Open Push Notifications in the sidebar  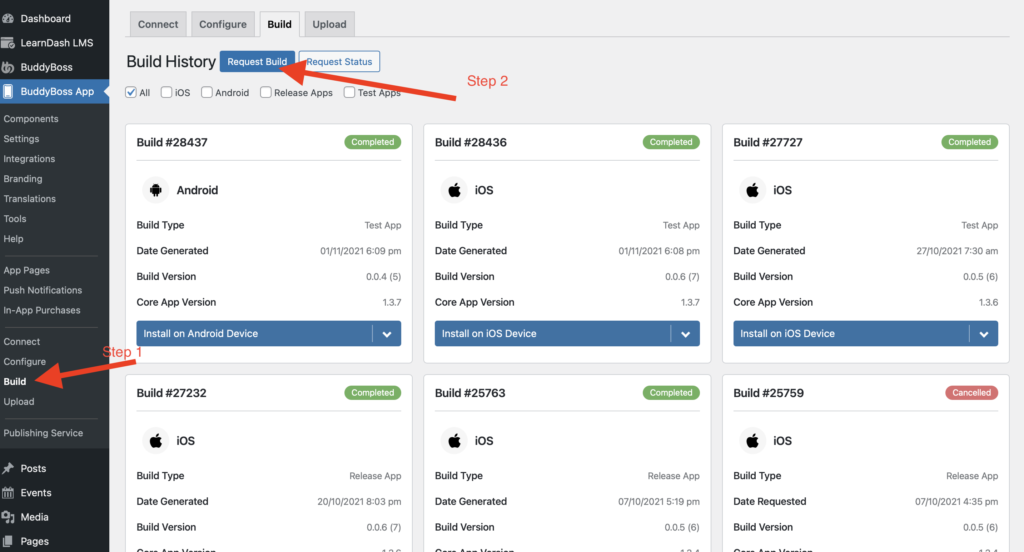tap(42, 290)
